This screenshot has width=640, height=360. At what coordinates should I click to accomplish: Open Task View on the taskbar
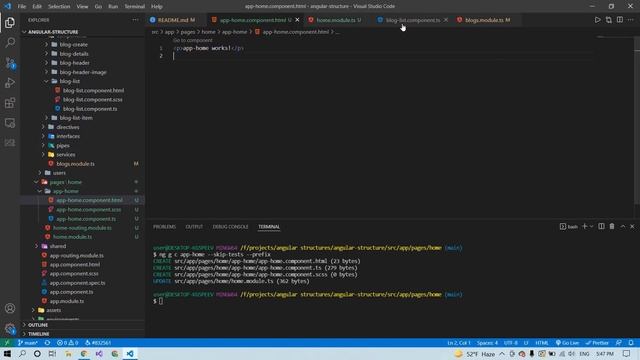point(52,353)
